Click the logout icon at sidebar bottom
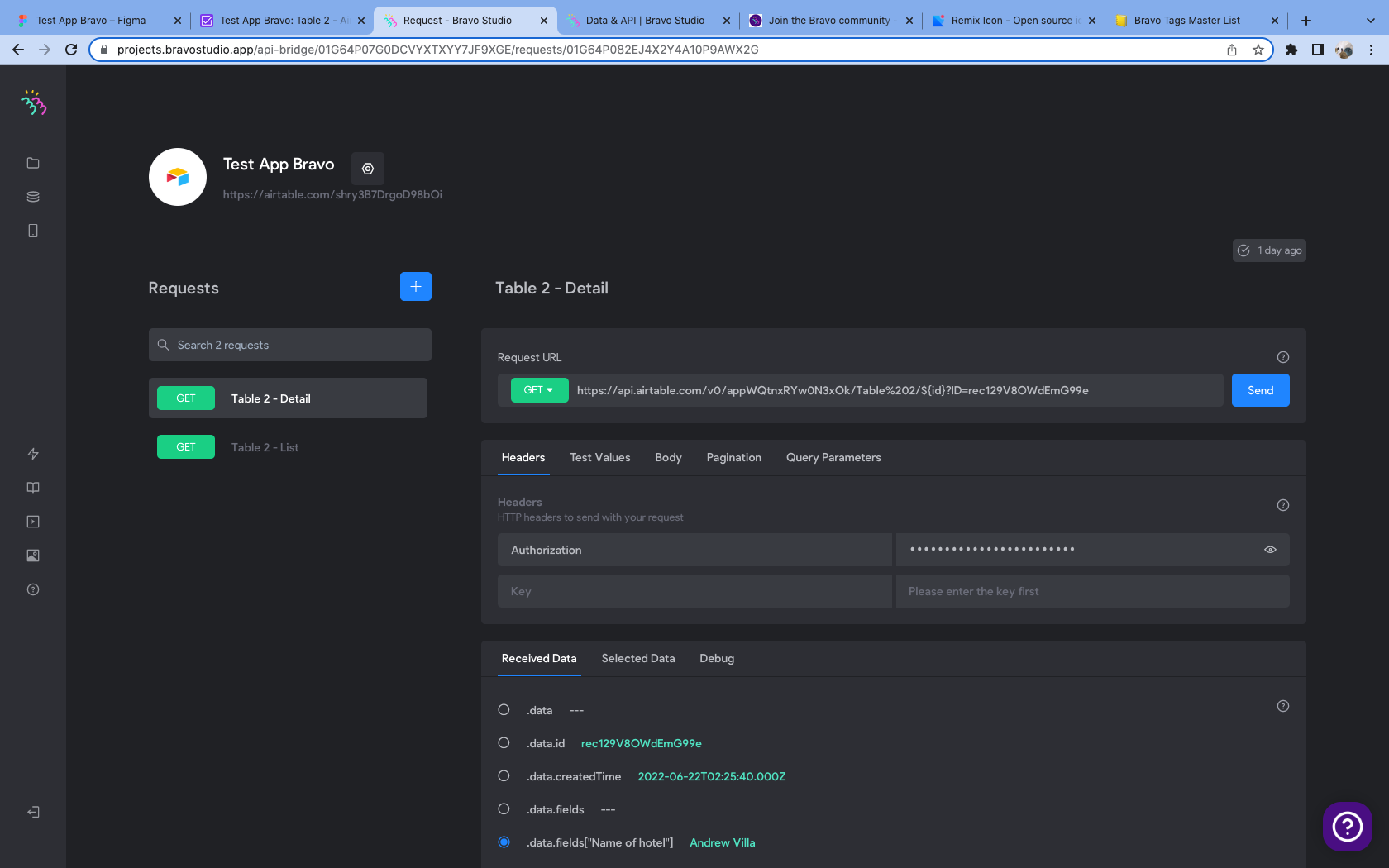Image resolution: width=1389 pixels, height=868 pixels. click(x=33, y=812)
